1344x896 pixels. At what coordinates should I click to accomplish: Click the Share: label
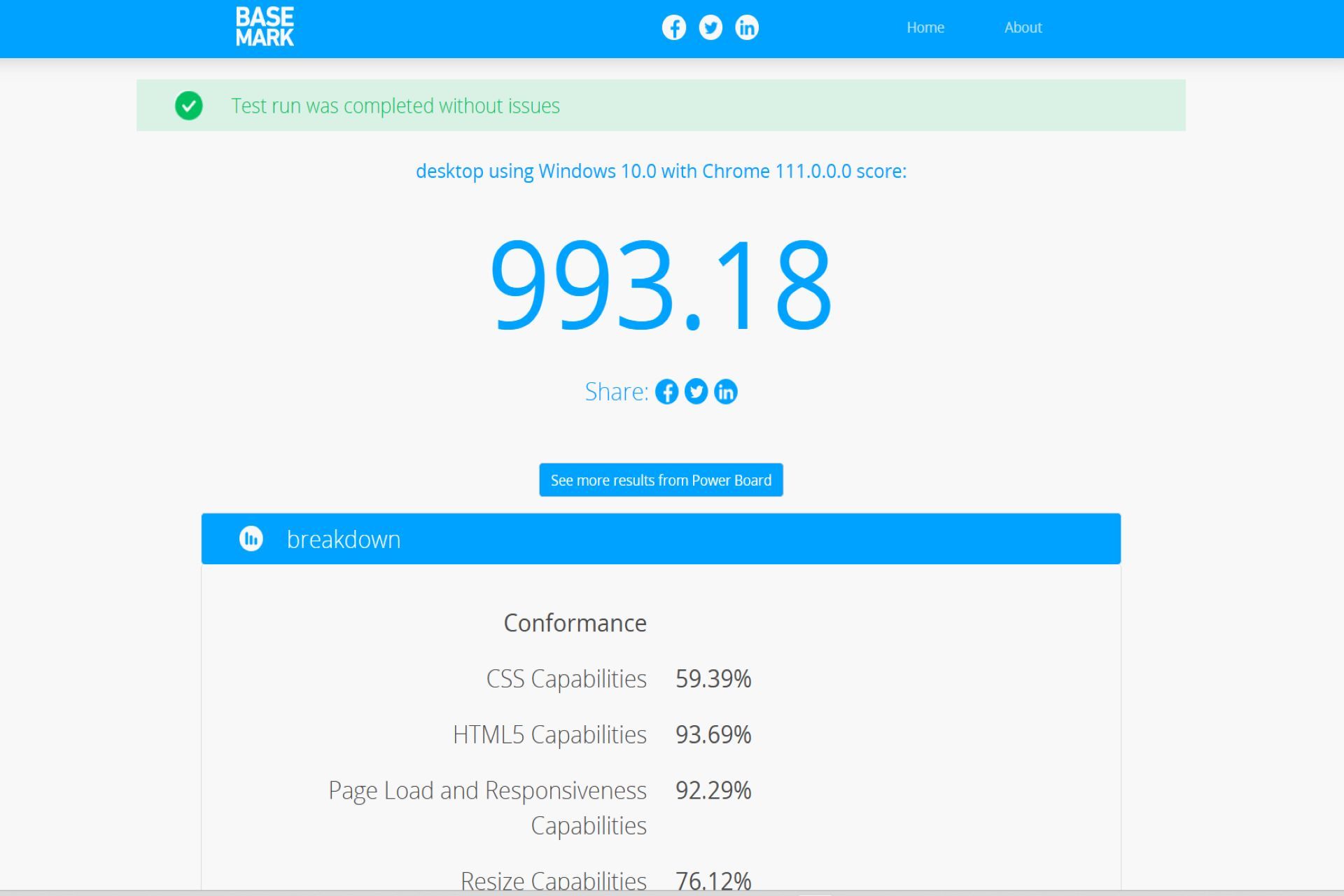(x=617, y=392)
